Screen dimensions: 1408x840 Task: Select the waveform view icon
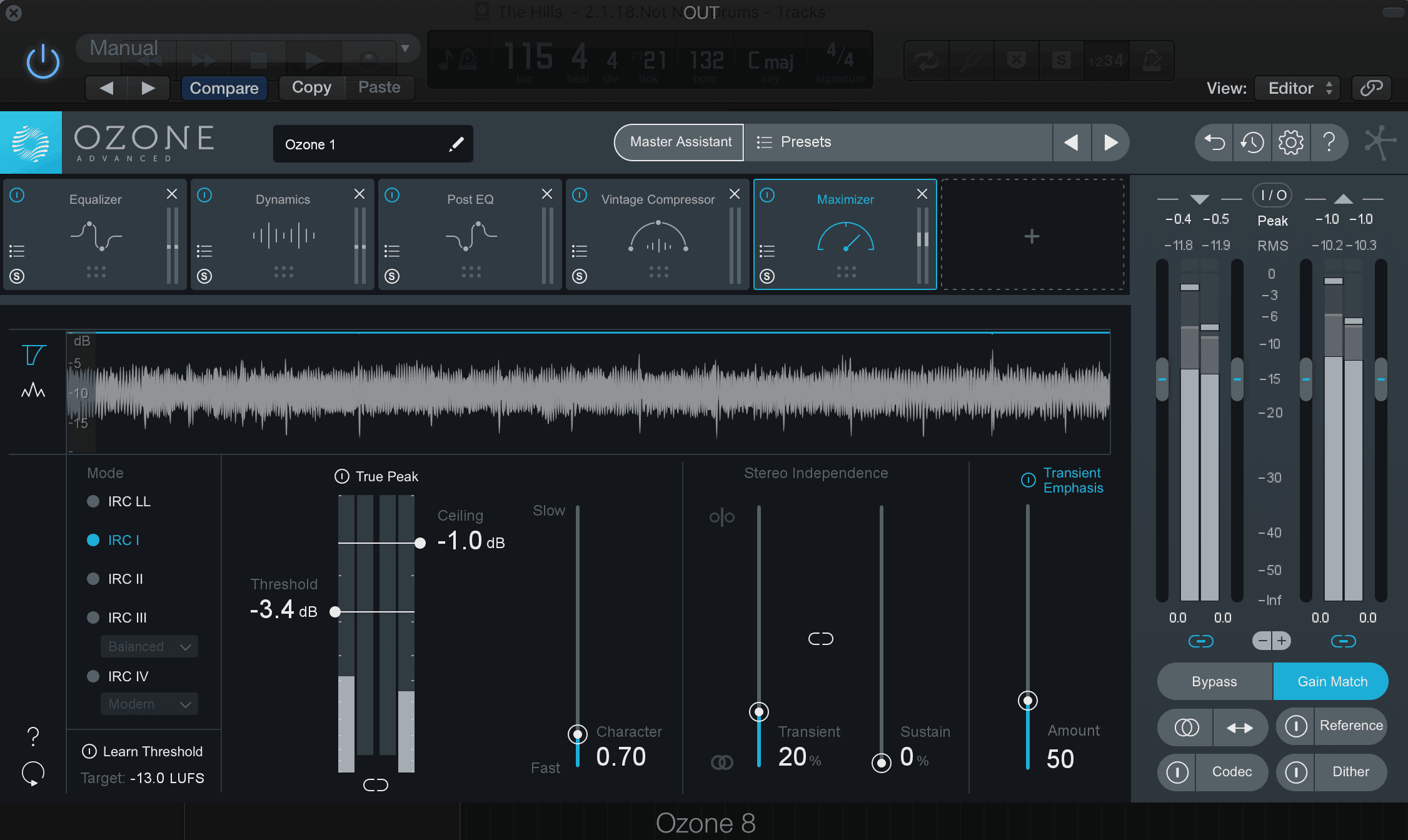33,391
